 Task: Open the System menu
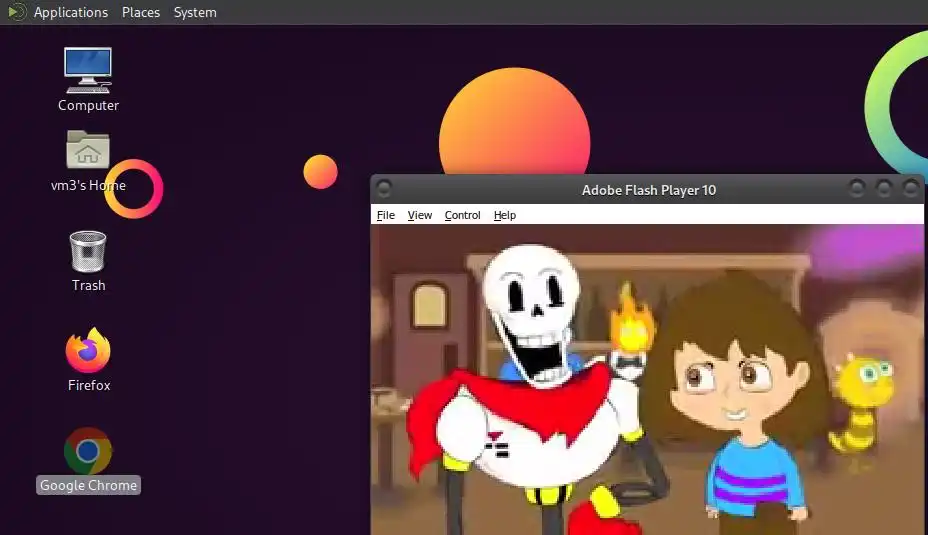[195, 12]
